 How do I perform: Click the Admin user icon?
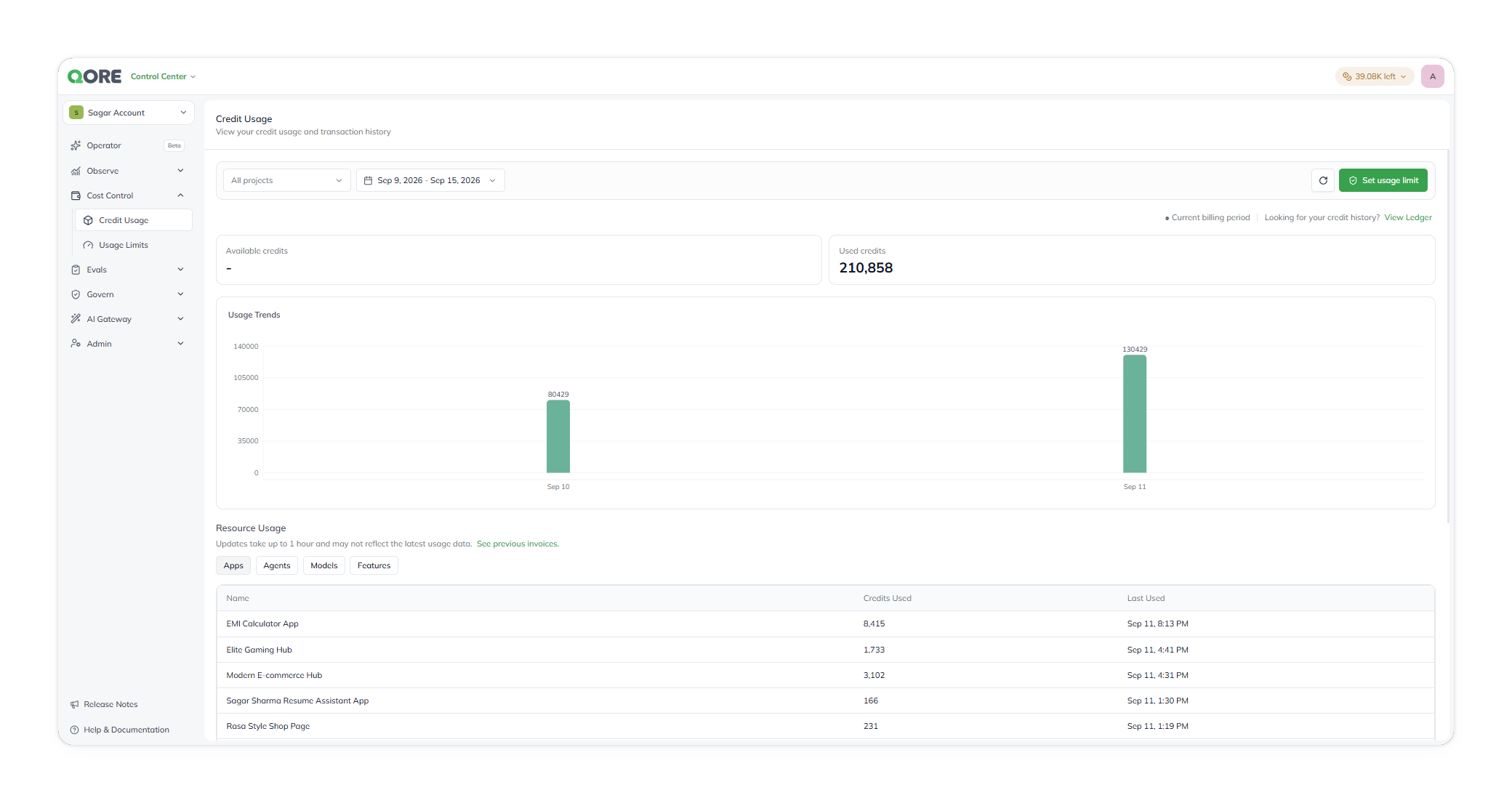76,344
